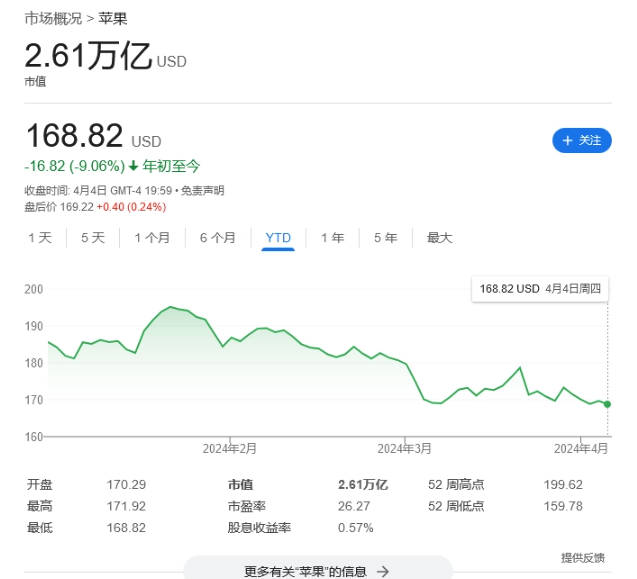This screenshot has width=637, height=579.
Task: Switch to the 6 个月 tab
Action: pyautogui.click(x=218, y=238)
